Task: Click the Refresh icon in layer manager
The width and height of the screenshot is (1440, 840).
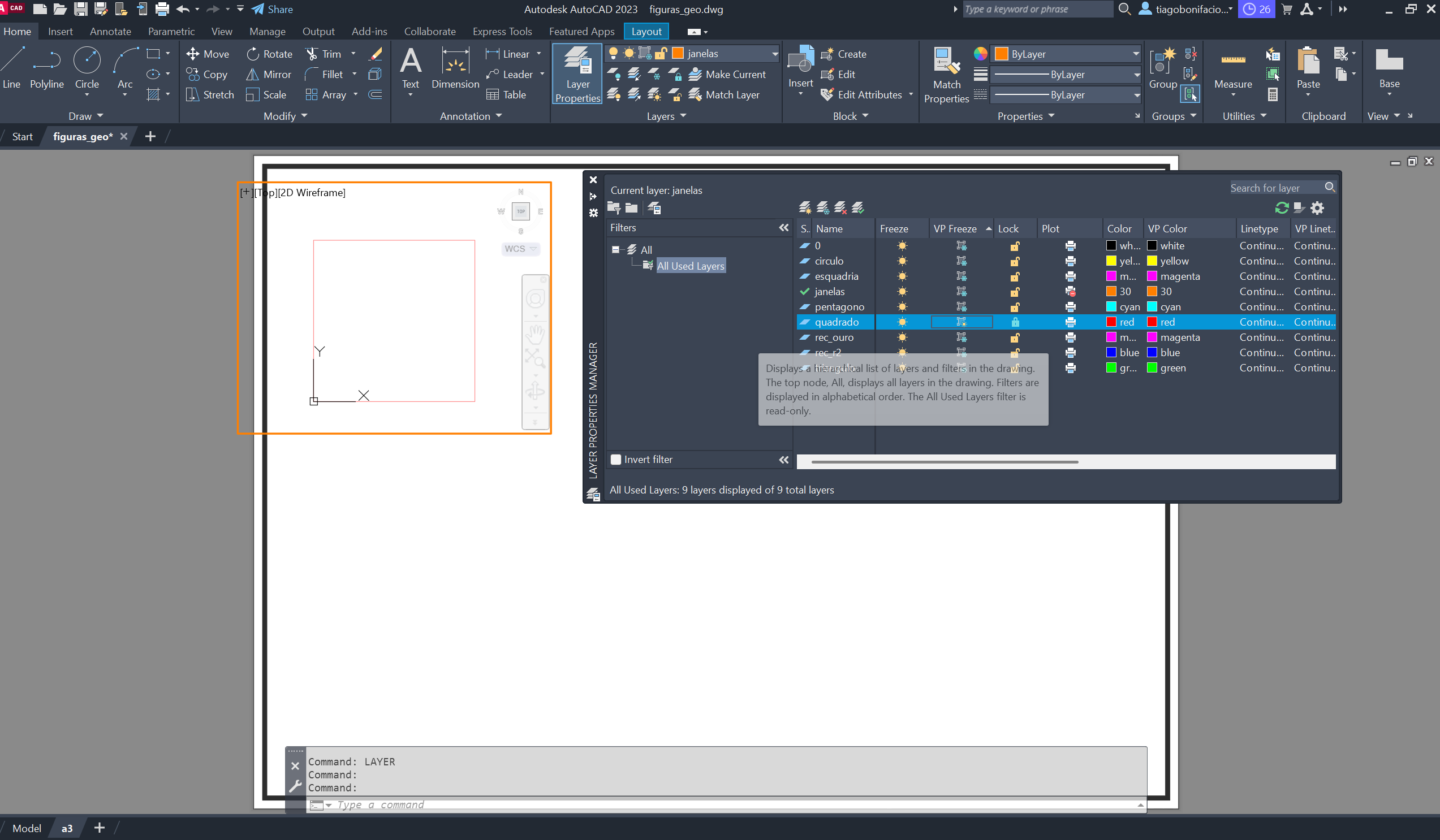Action: tap(1281, 208)
